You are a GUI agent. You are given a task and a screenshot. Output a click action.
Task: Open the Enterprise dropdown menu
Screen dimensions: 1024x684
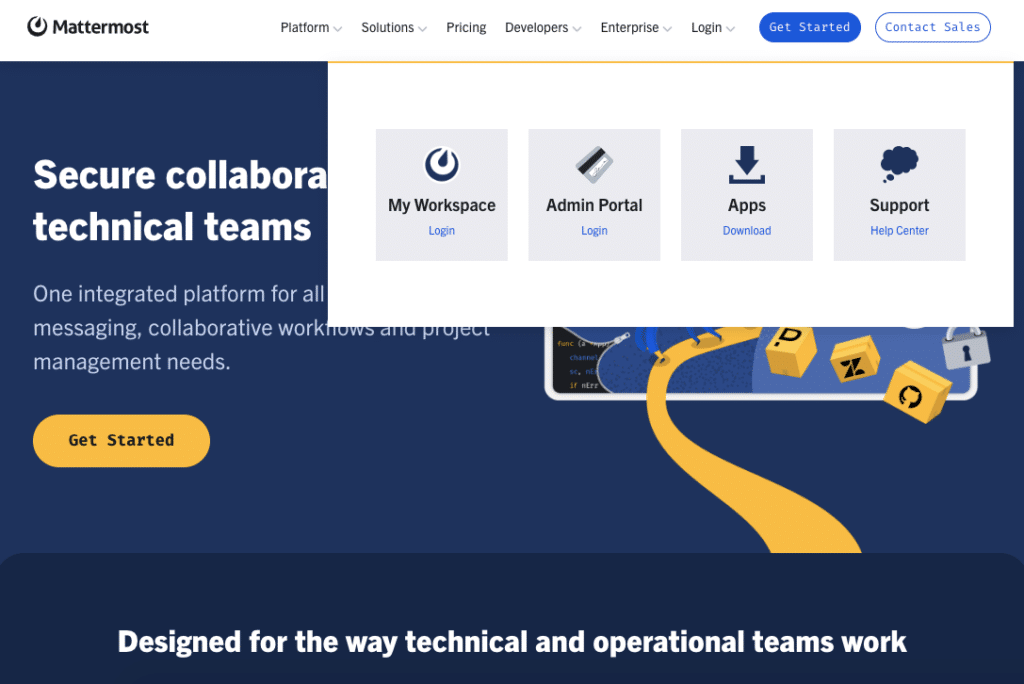(636, 28)
